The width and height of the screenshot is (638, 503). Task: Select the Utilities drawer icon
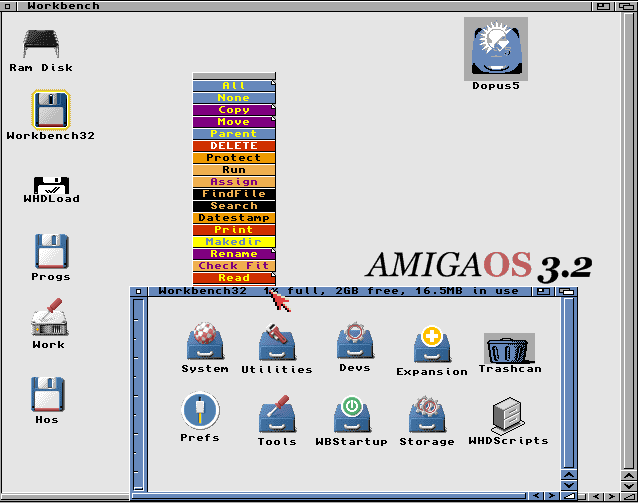[x=277, y=342]
